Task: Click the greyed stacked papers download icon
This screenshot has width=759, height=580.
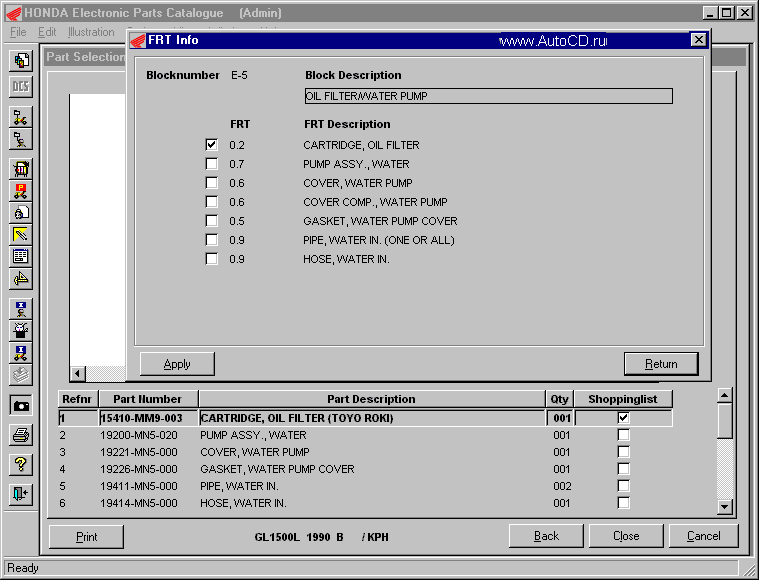Action: (x=21, y=375)
